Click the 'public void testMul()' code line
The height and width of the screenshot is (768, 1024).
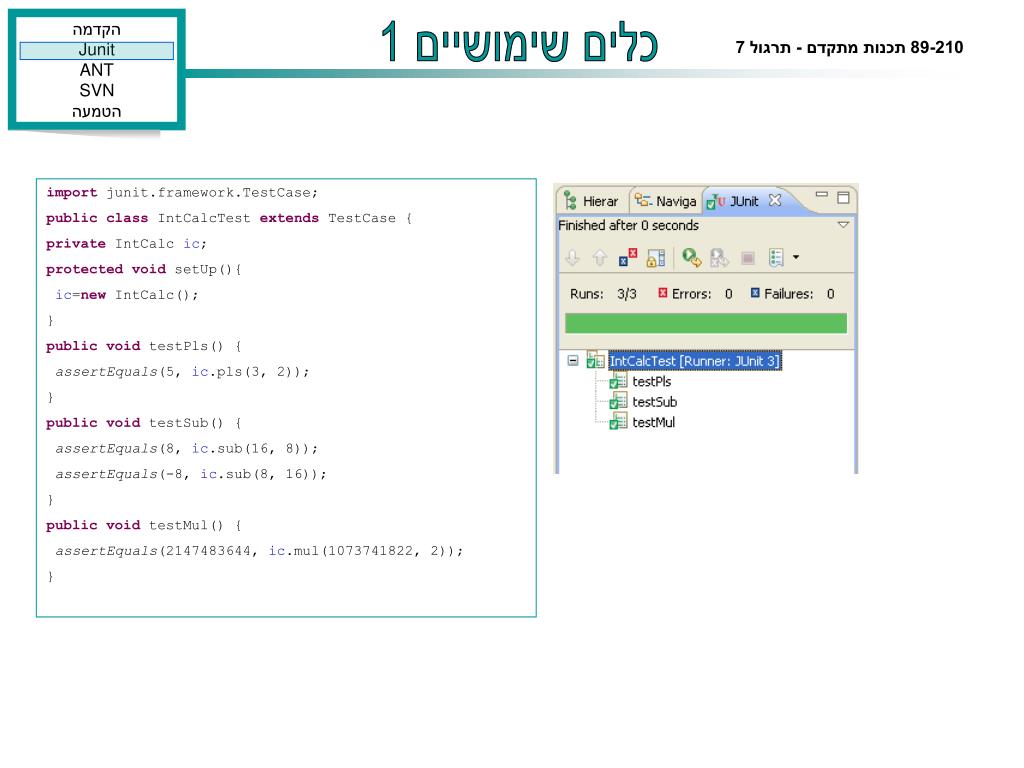144,526
